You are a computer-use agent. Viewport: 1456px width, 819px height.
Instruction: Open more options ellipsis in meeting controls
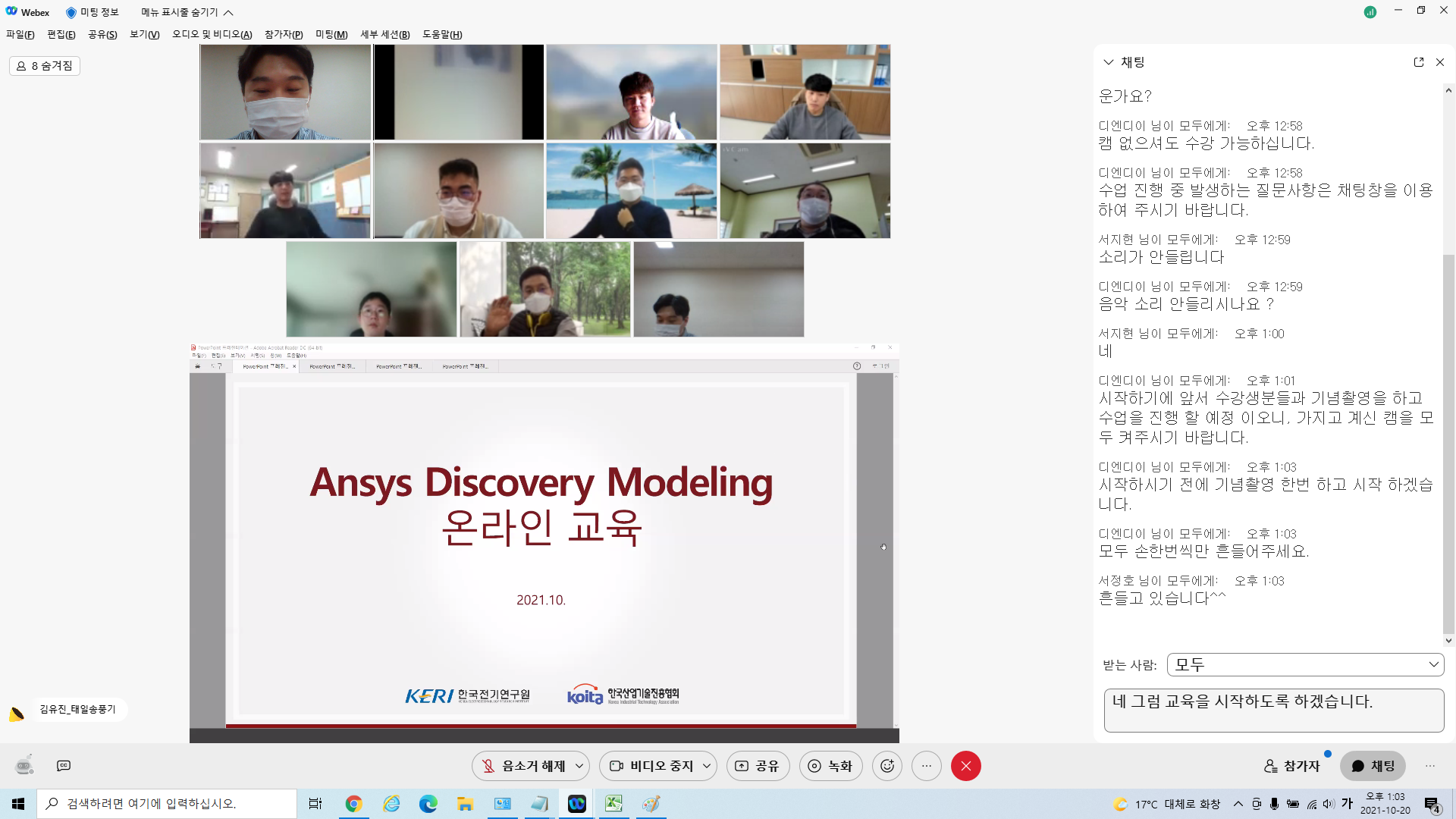tap(927, 766)
